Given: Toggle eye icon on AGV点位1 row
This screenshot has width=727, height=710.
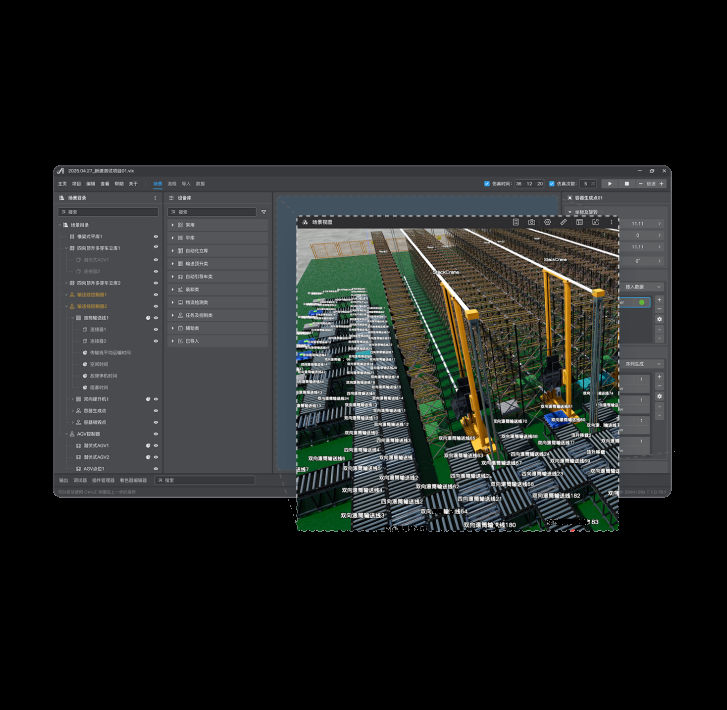Looking at the screenshot, I should point(156,469).
